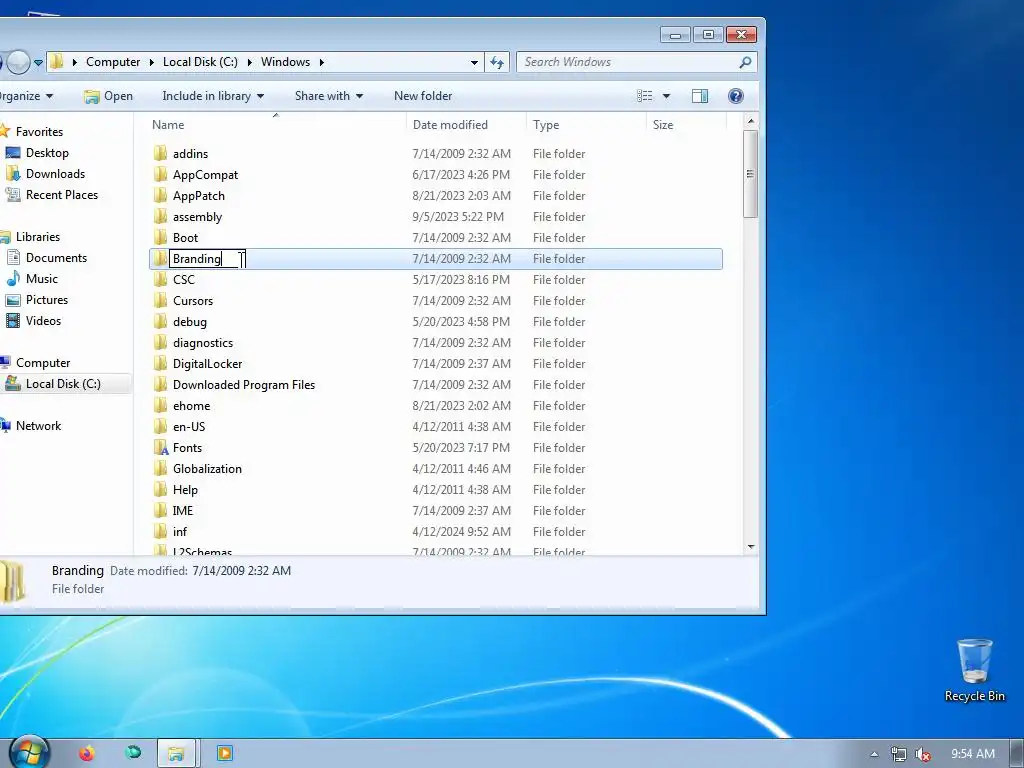
Task: Click the Pictures library icon
Action: coord(12,300)
